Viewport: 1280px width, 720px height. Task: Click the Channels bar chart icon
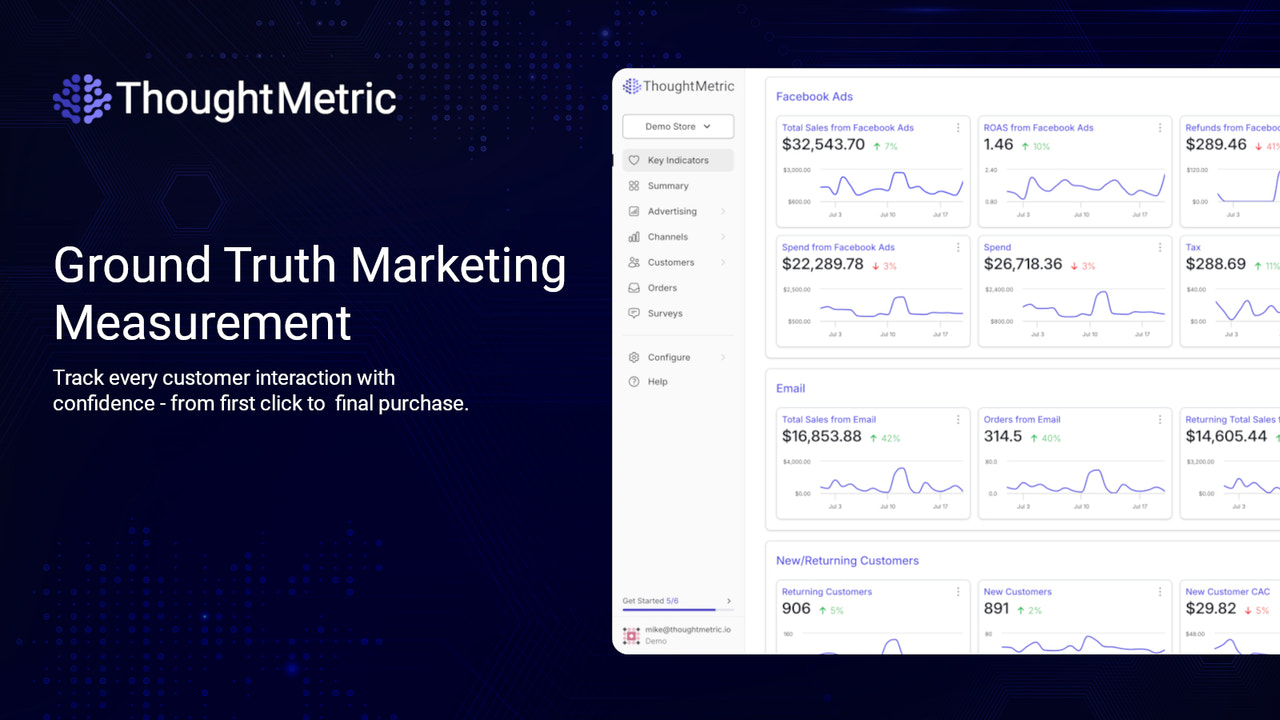coord(634,236)
